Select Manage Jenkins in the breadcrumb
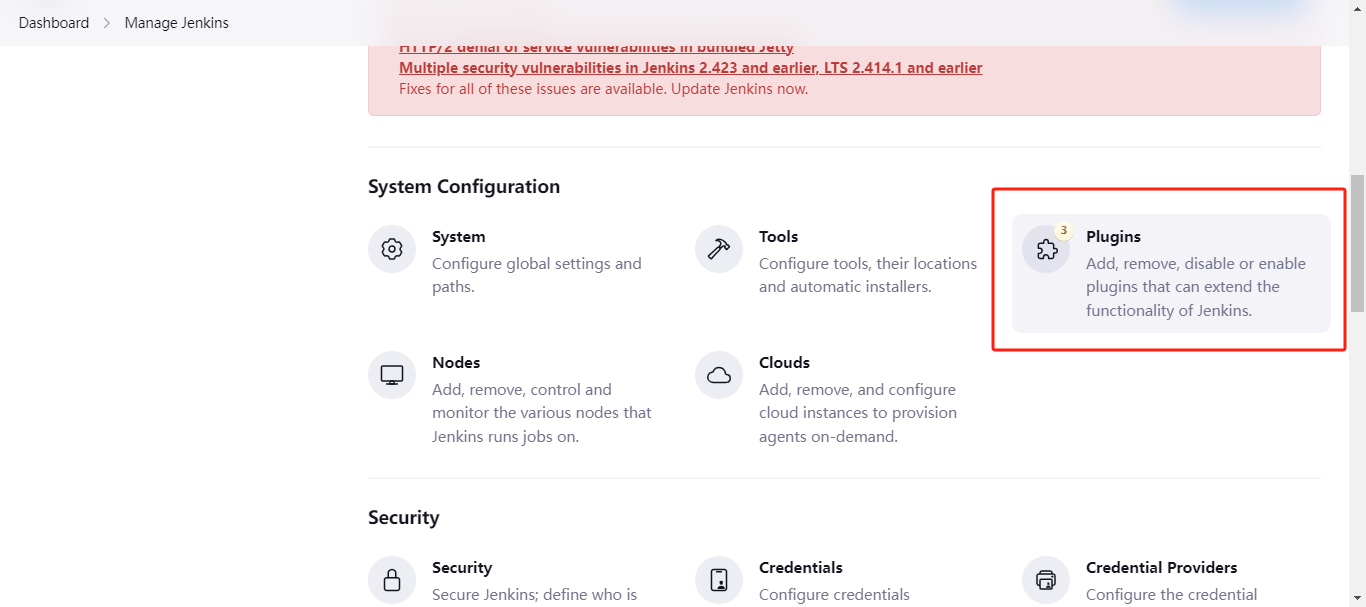This screenshot has height=607, width=1366. [176, 23]
